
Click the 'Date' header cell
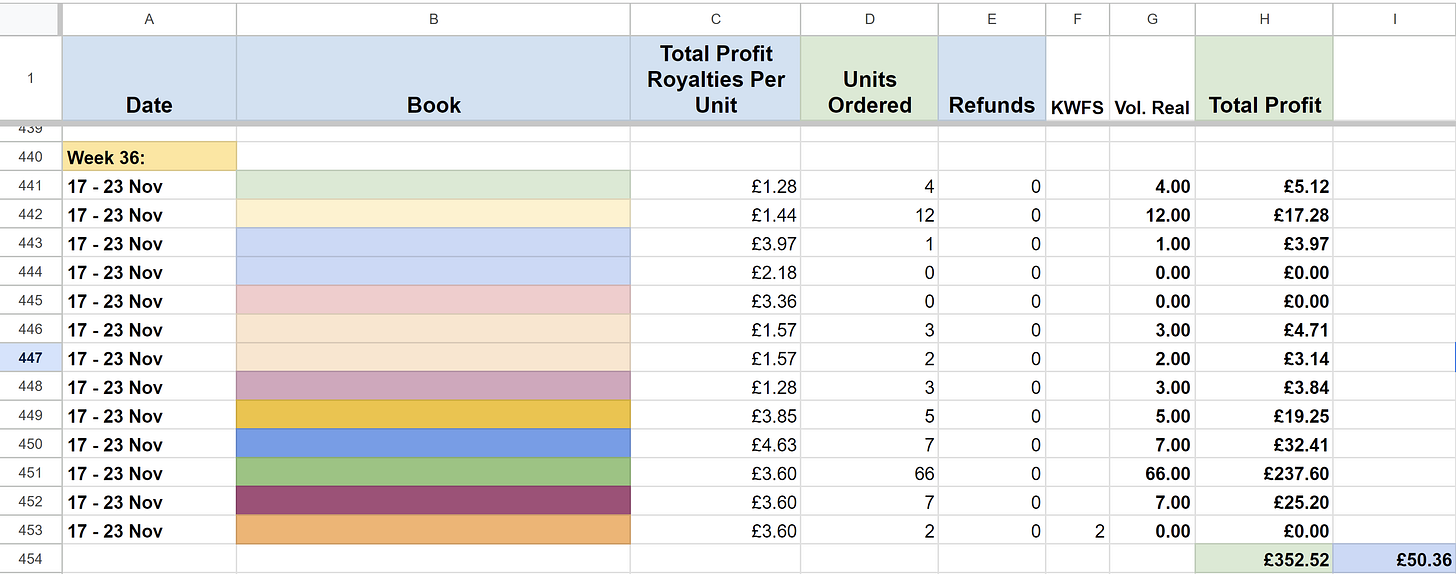pyautogui.click(x=149, y=79)
